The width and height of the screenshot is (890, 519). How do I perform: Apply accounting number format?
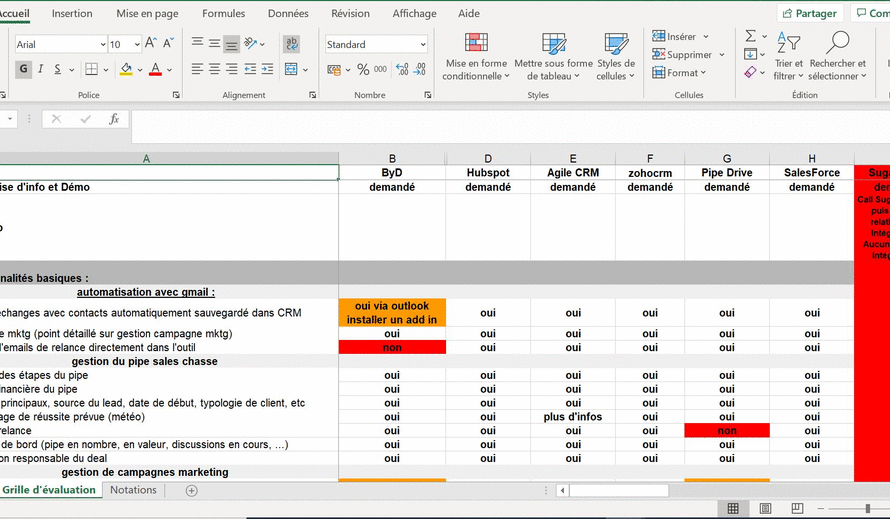click(x=334, y=69)
